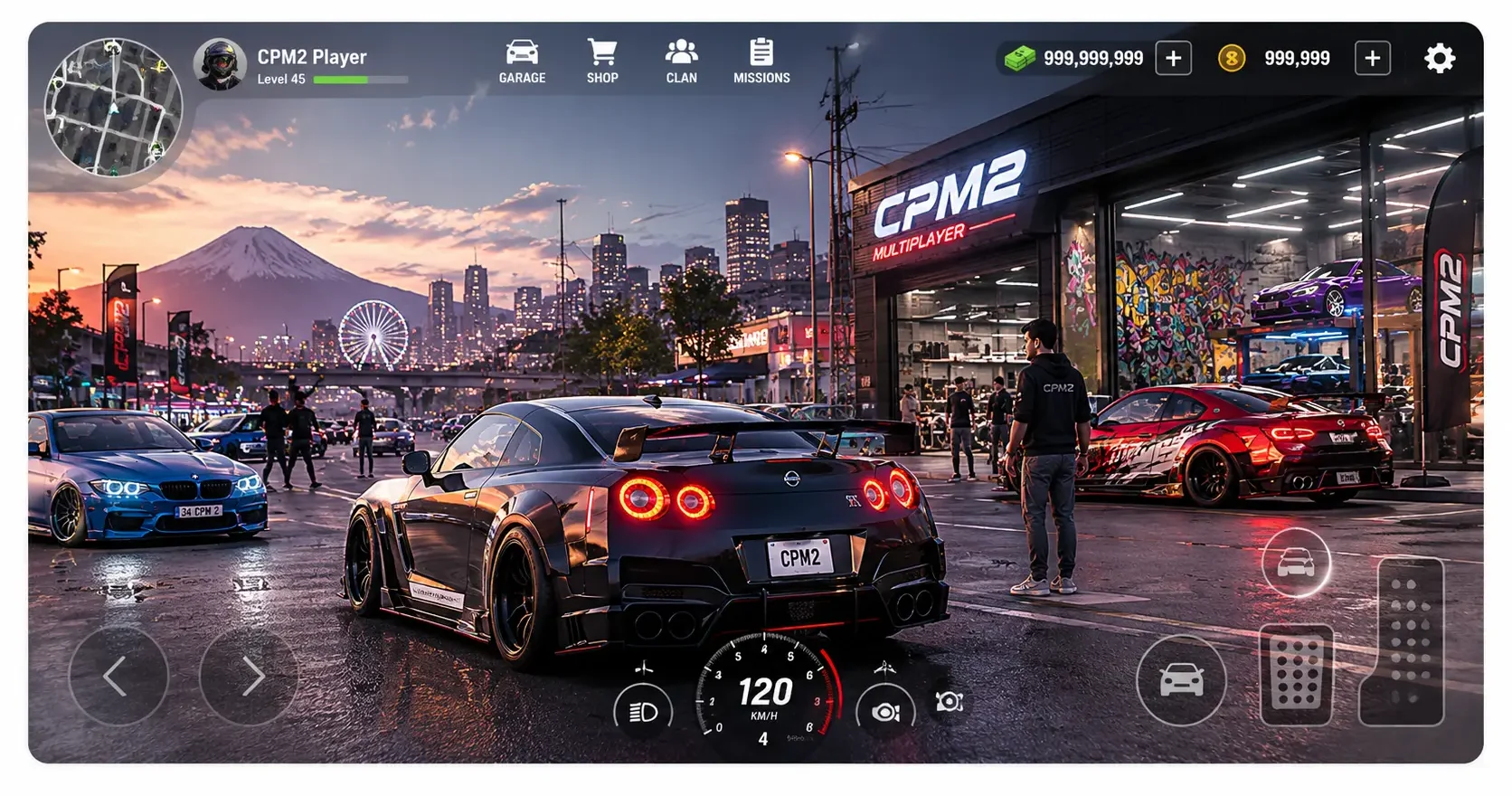This screenshot has height=796, width=1512.
Task: Open the player helmet avatar
Action: 220,64
